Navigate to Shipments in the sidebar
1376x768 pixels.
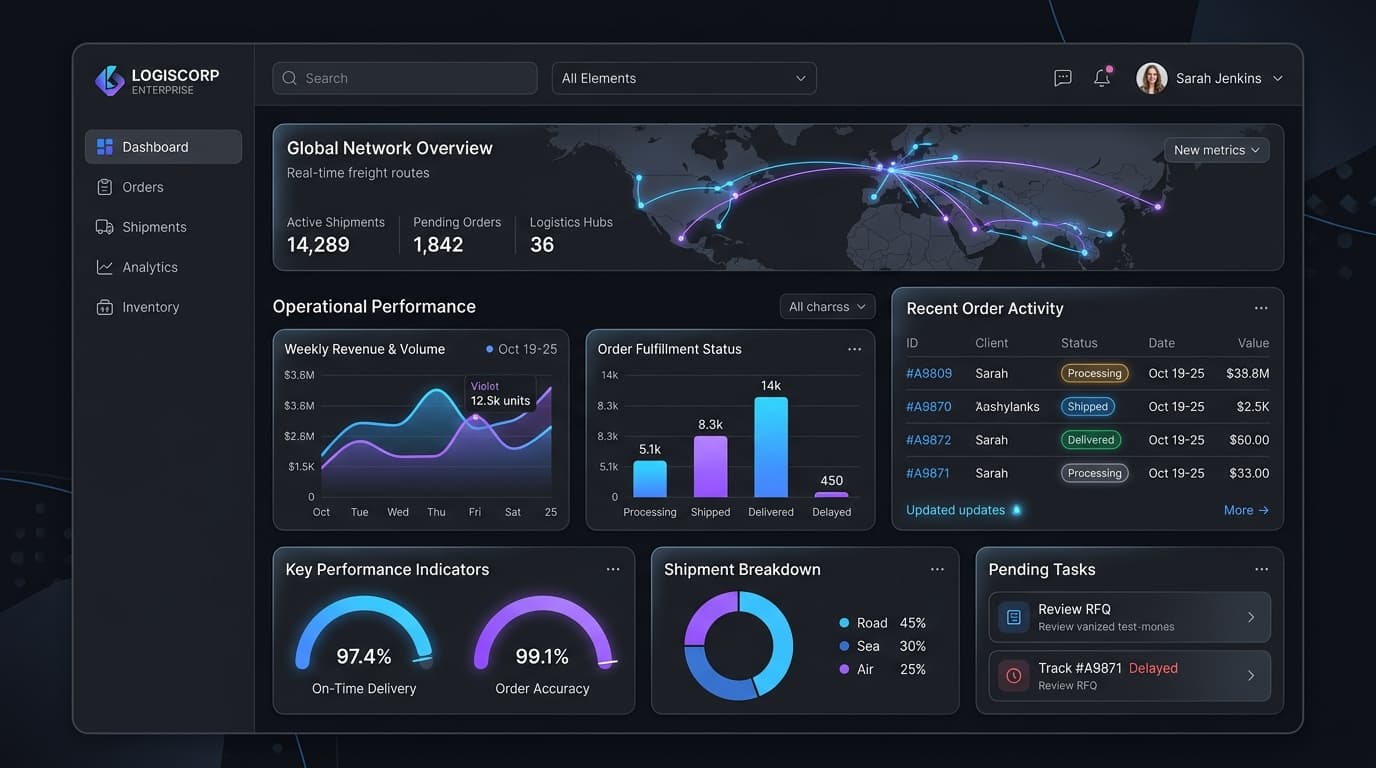point(163,227)
